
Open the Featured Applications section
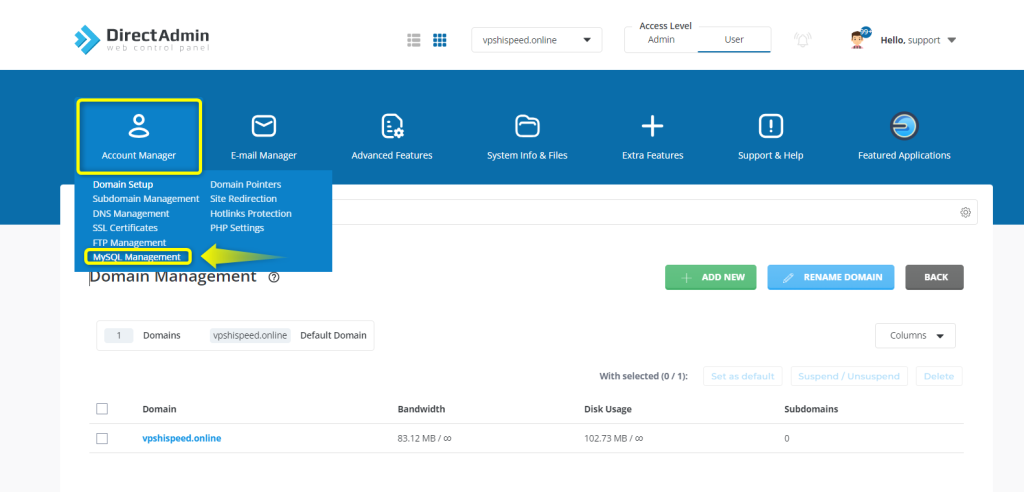pyautogui.click(x=904, y=137)
